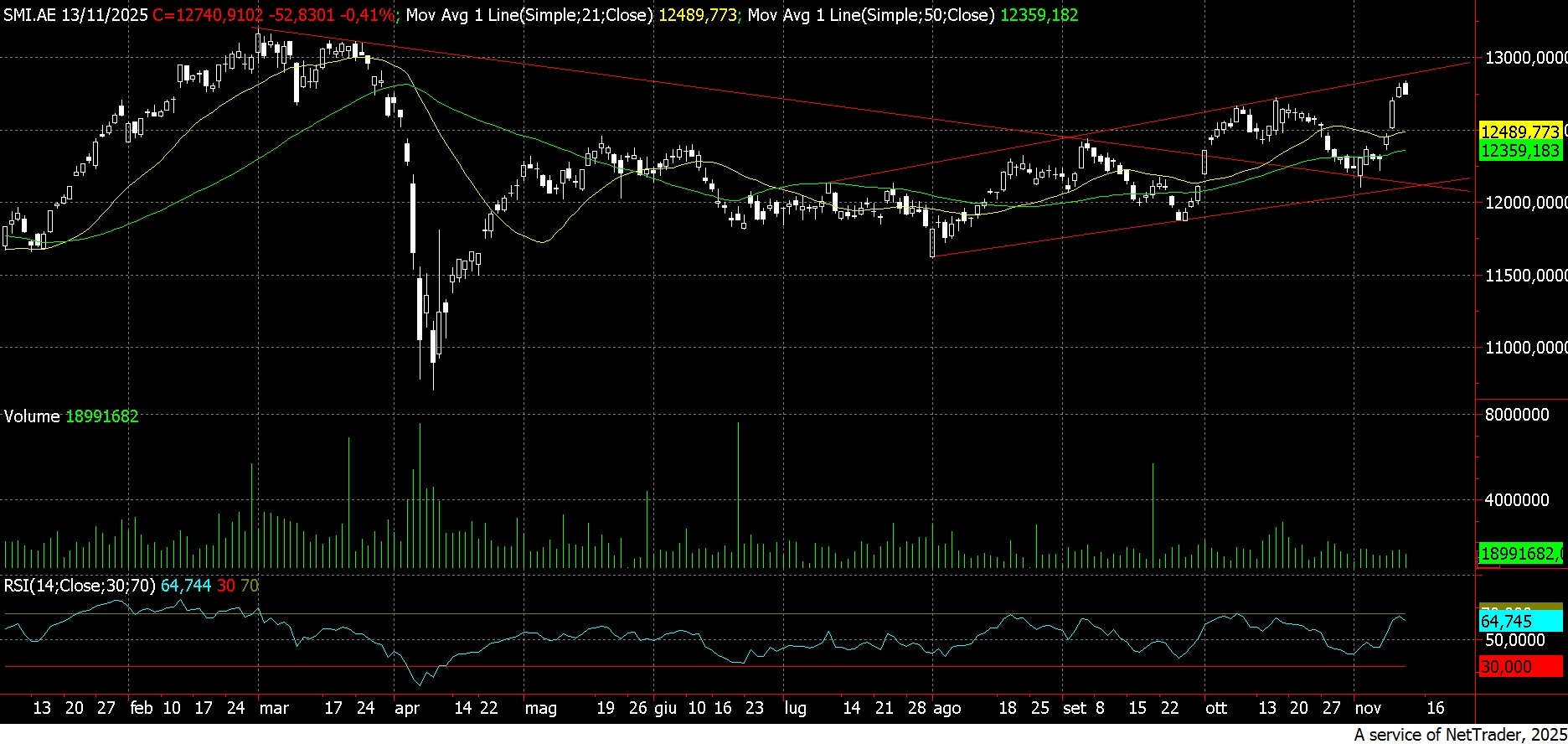Image resolution: width=1568 pixels, height=744 pixels.
Task: Click the 'A service of NetTrader, 2025' text
Action: point(1459,735)
